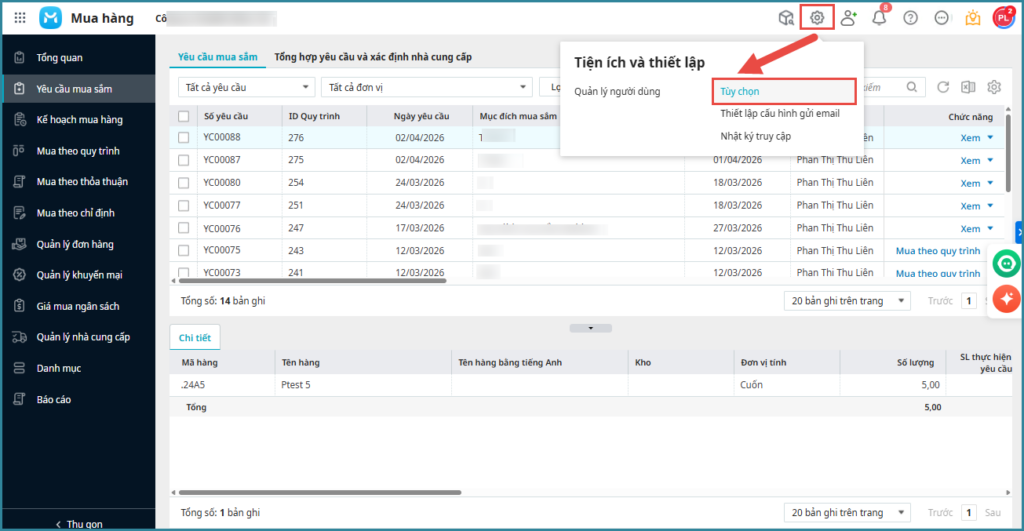Click the detail table horizontal scrollbar
Viewport: 1024px width, 531px height.
click(320, 492)
